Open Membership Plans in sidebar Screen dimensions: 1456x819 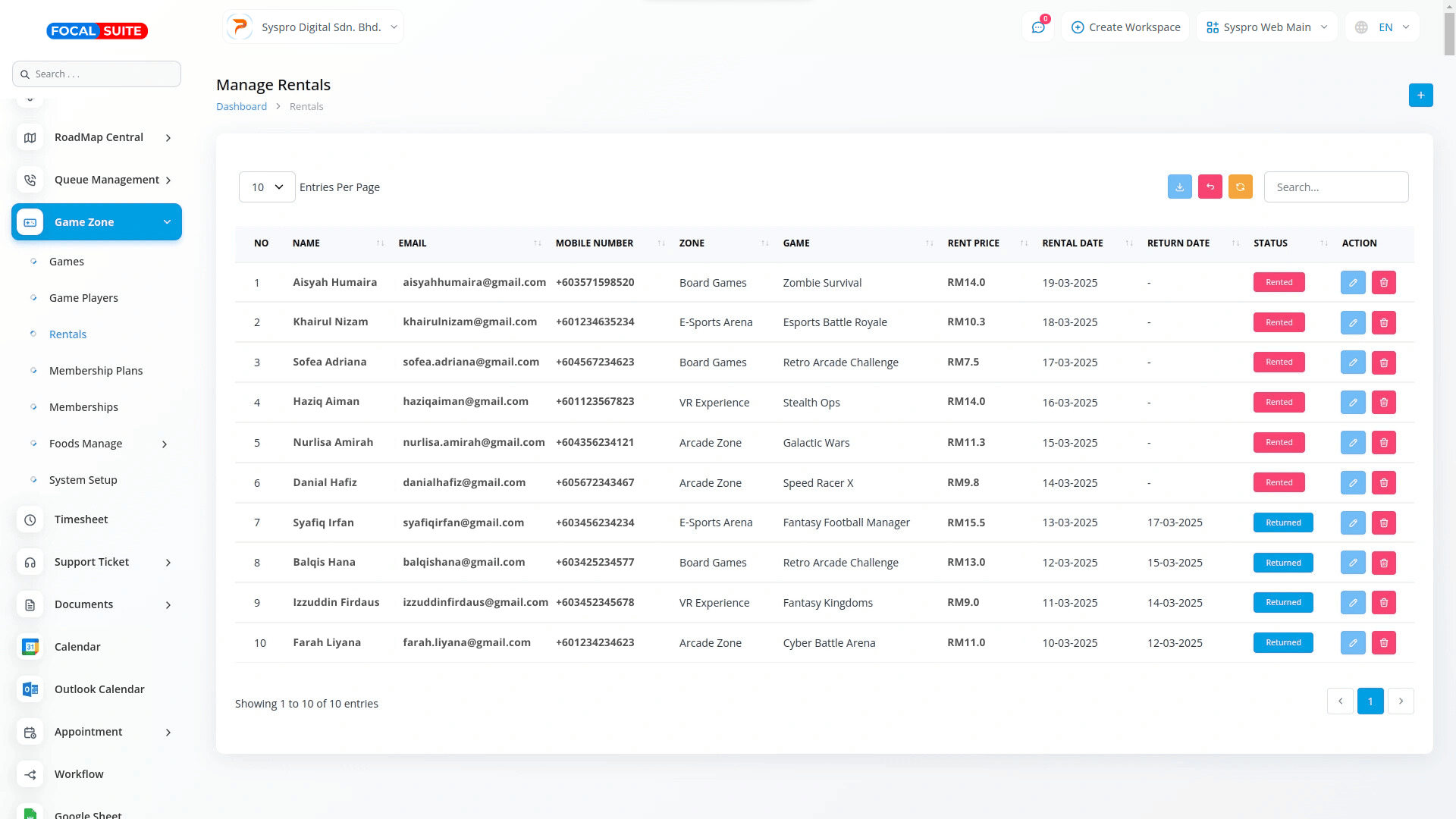pyautogui.click(x=96, y=371)
